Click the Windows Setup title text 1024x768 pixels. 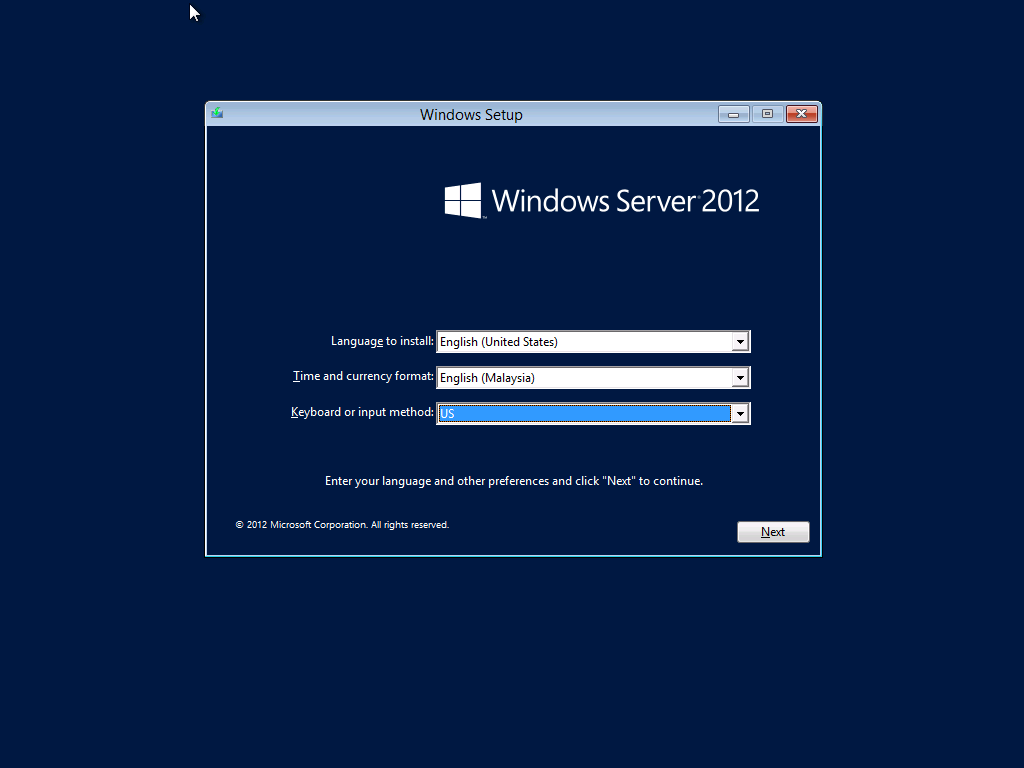coord(471,114)
